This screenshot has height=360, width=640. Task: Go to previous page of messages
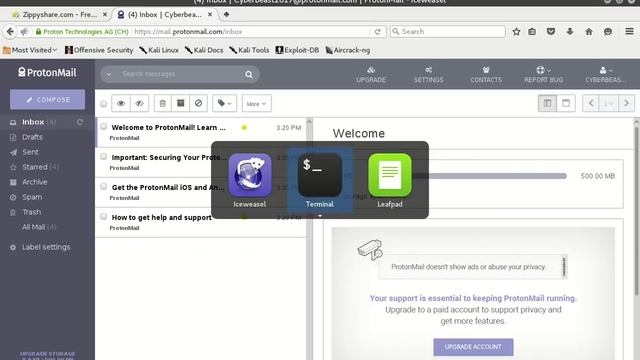pyautogui.click(x=591, y=103)
